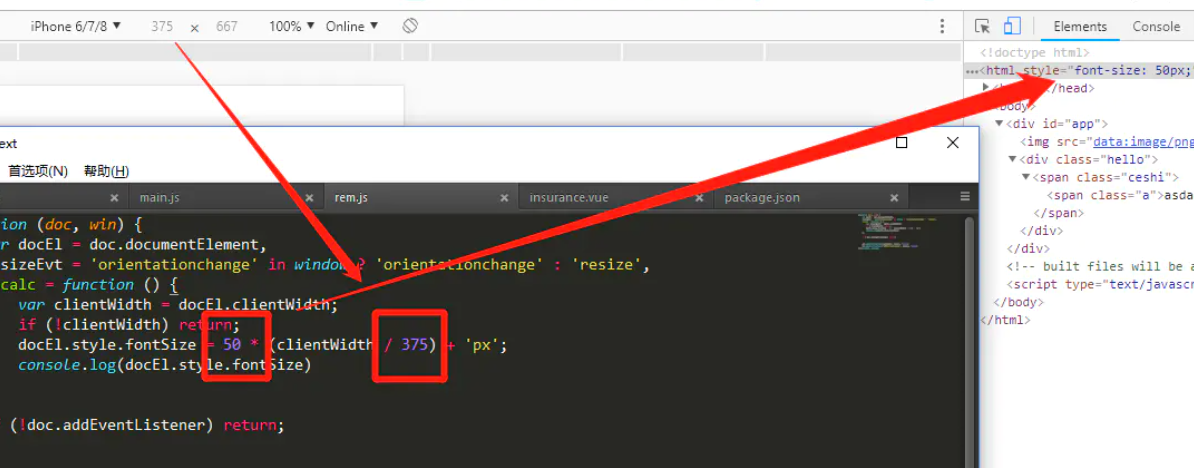Click the console.log line in code
Image resolution: width=1194 pixels, height=468 pixels.
click(x=164, y=365)
